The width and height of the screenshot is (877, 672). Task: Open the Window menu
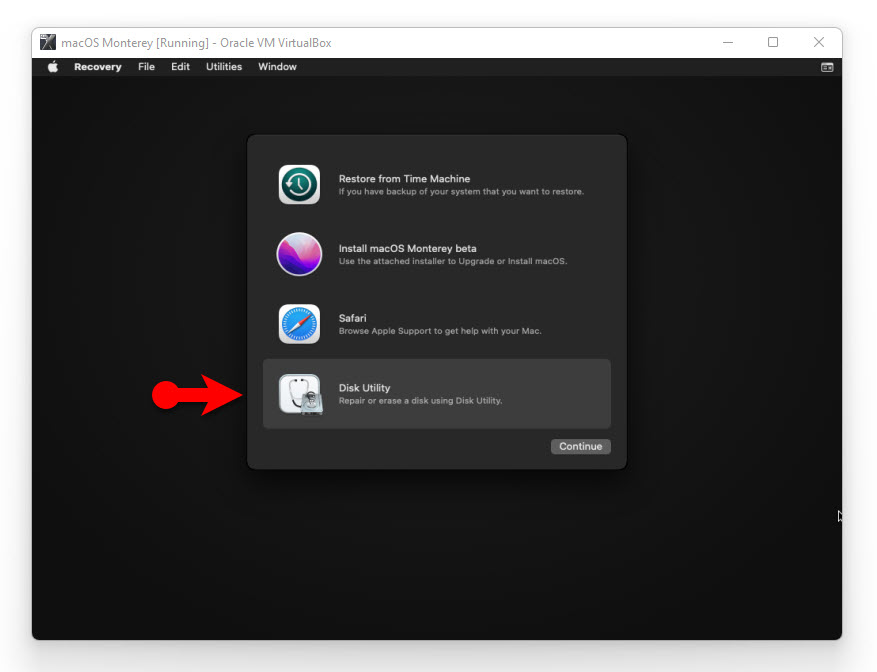point(277,67)
